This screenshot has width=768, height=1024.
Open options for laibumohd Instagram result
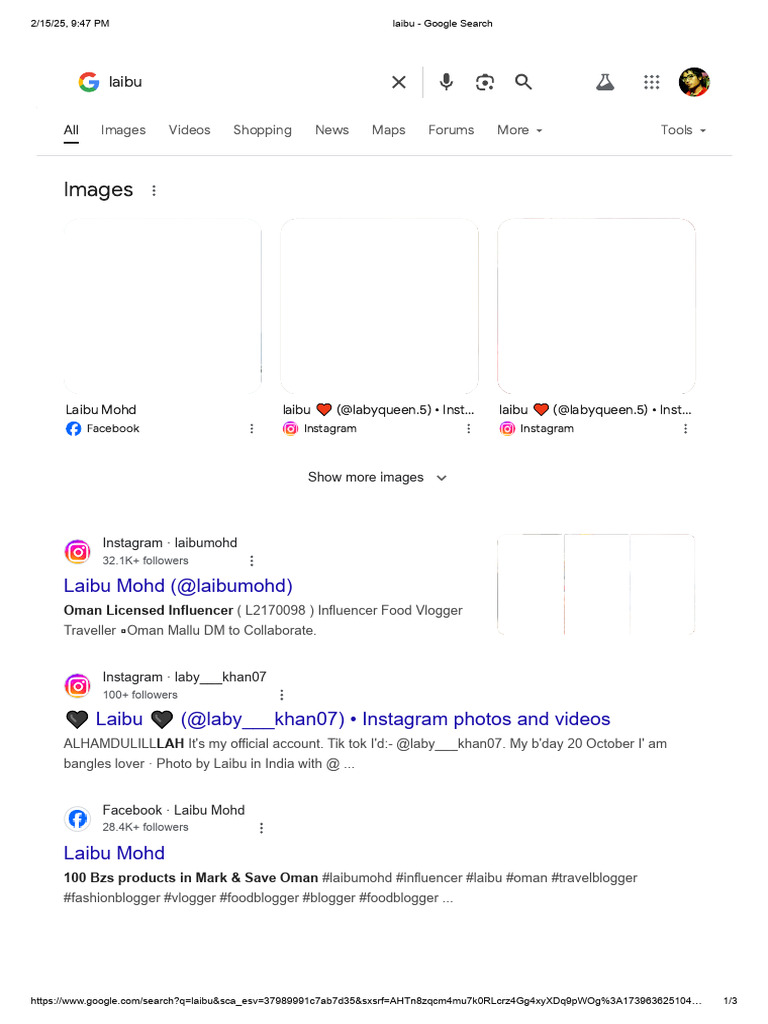pyautogui.click(x=252, y=561)
